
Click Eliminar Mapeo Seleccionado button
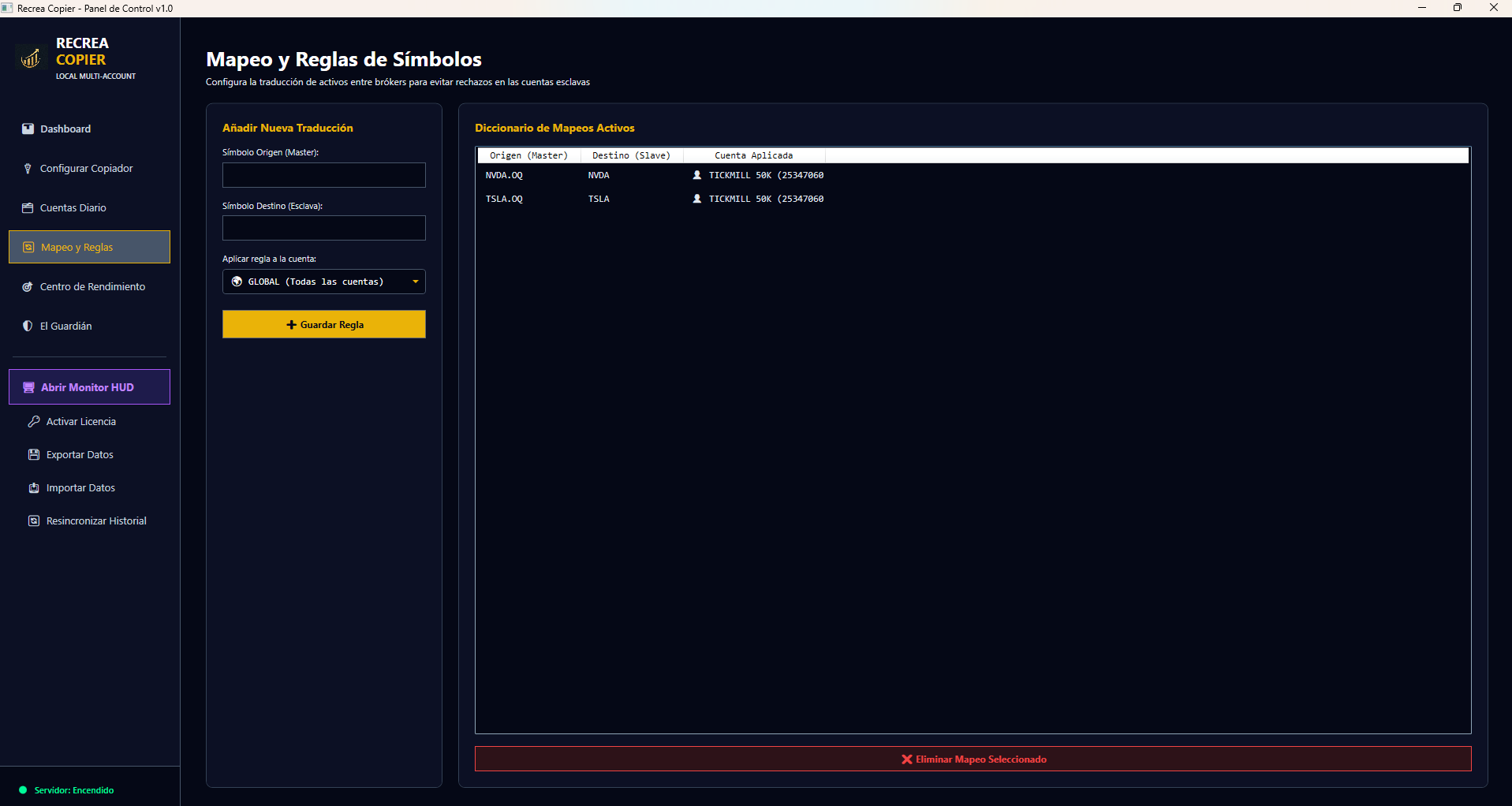973,759
